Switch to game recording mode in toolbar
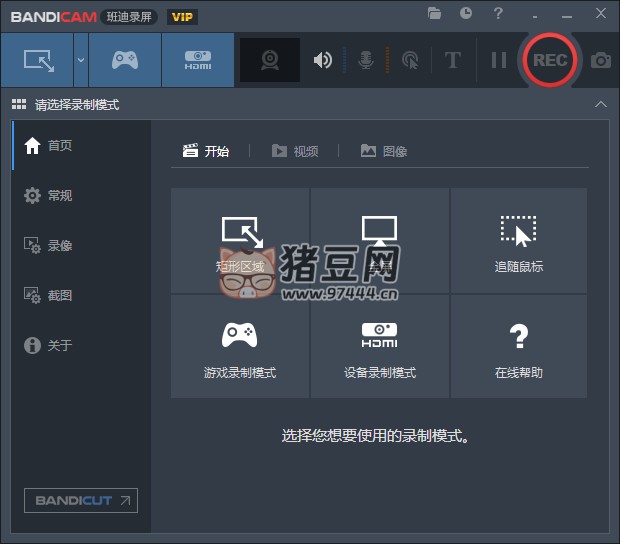620x544 pixels. pyautogui.click(x=124, y=60)
